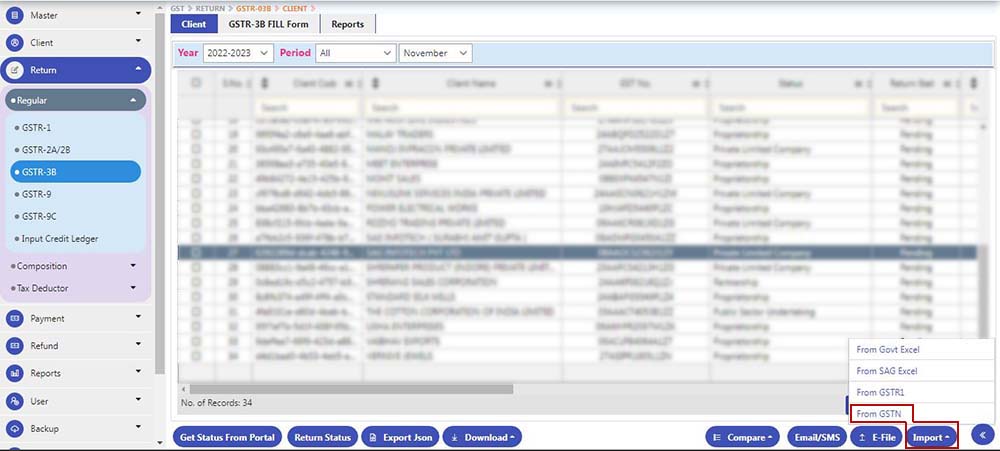Click Get Status From Portal button
The width and height of the screenshot is (1000, 451).
click(227, 437)
